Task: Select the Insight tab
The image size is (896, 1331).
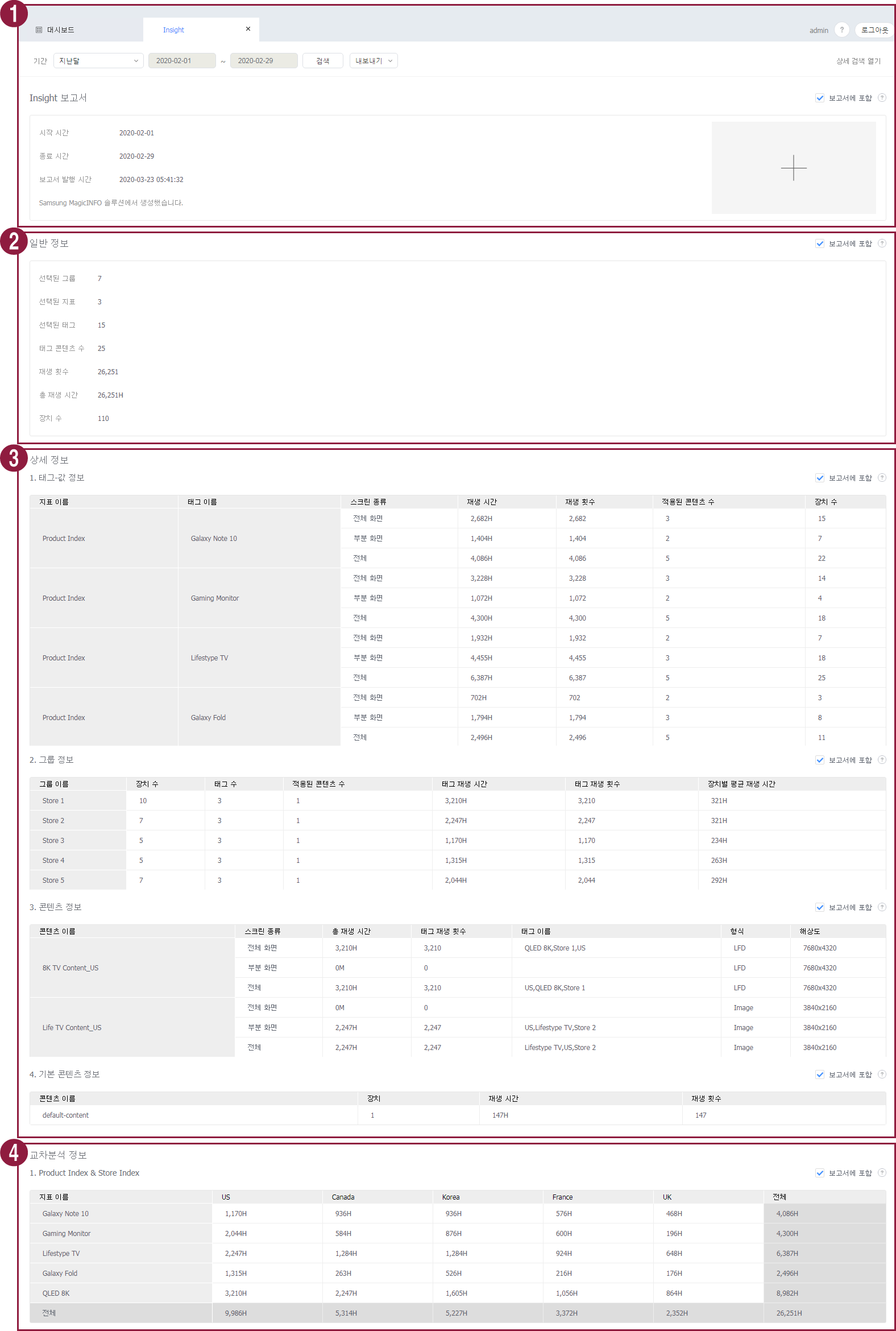Action: [x=173, y=30]
